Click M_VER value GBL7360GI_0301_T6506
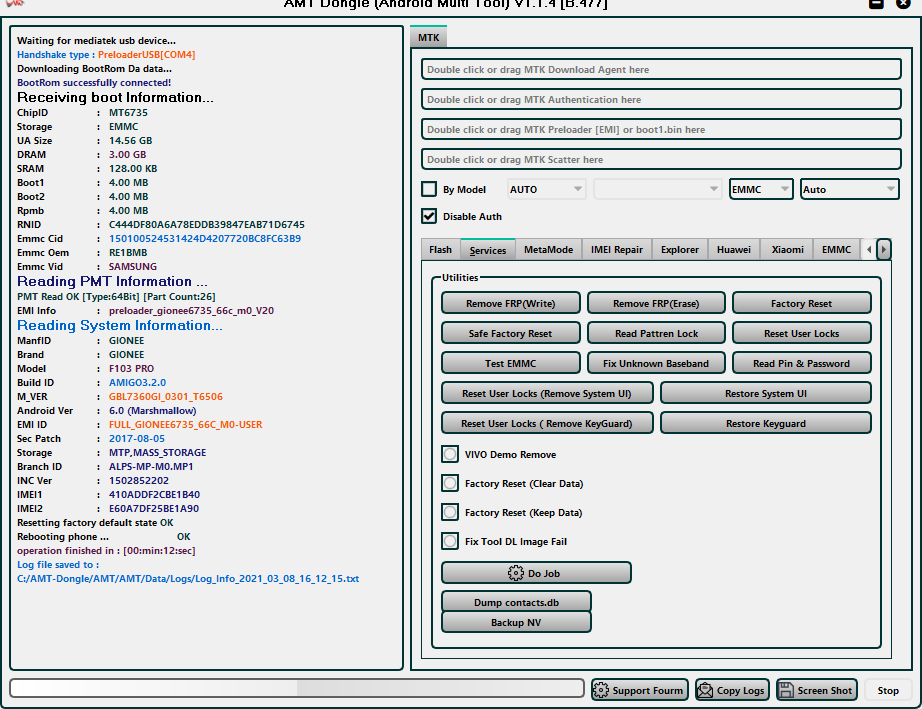 click(166, 397)
